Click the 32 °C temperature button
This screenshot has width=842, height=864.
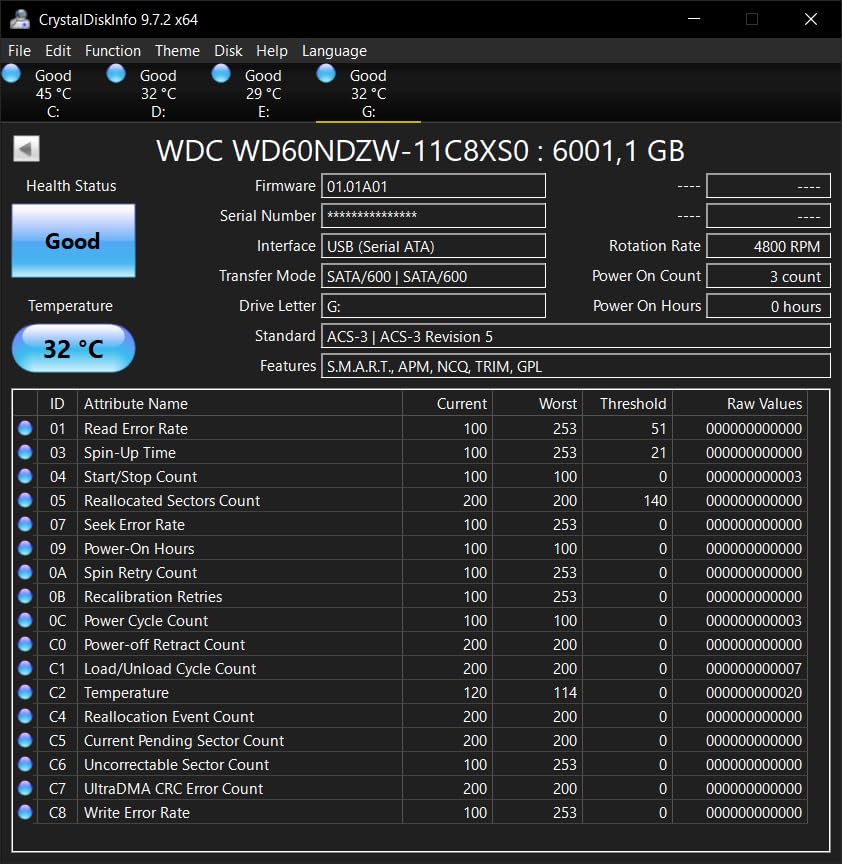(x=73, y=348)
